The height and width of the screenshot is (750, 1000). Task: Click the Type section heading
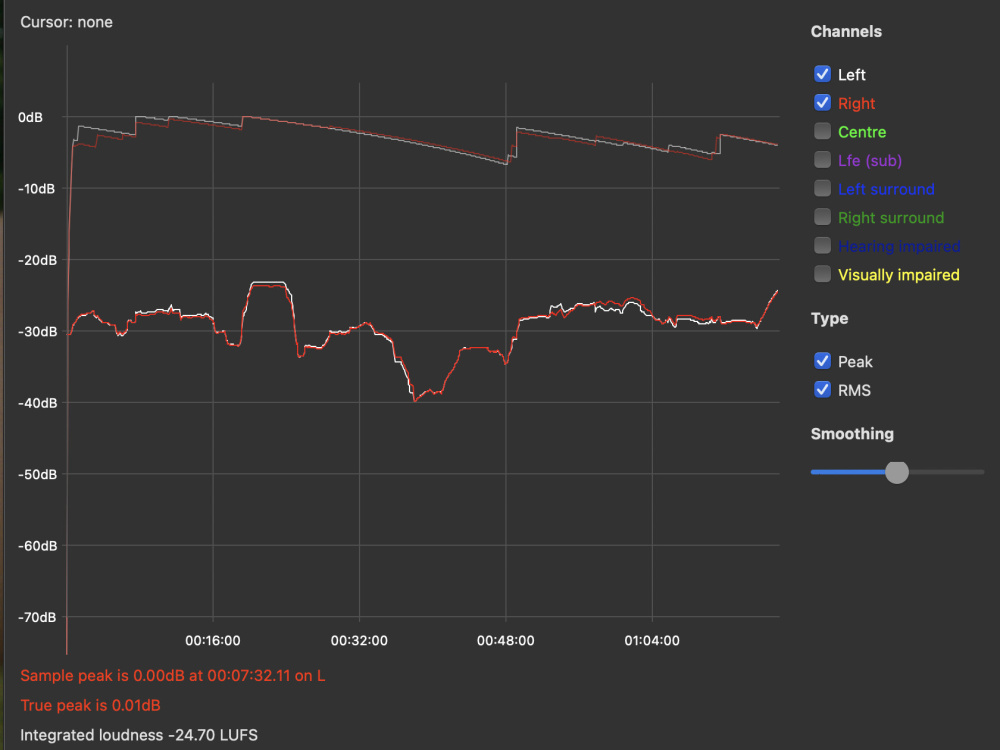(x=829, y=319)
